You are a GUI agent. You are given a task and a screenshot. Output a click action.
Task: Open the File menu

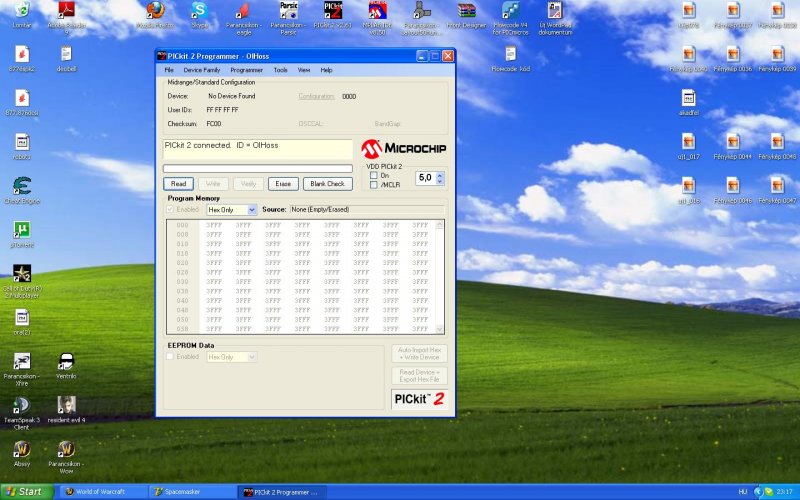[x=169, y=70]
